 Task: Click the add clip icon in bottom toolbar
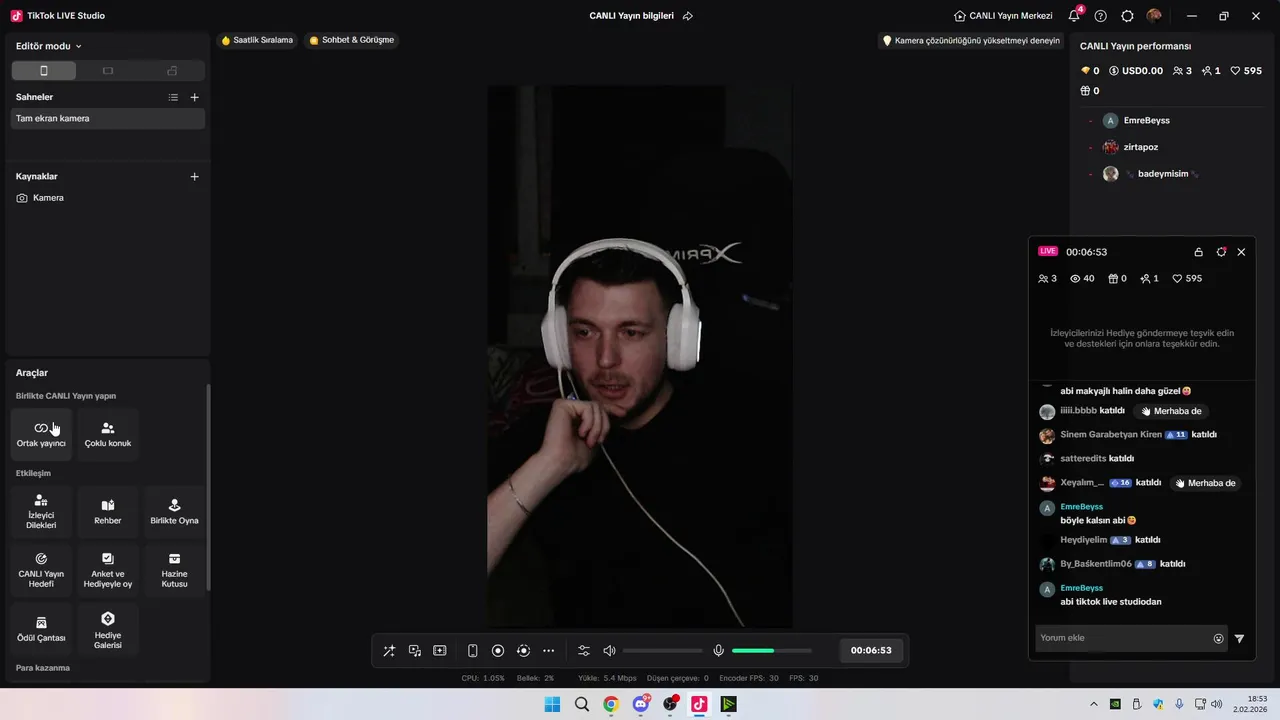coord(440,651)
